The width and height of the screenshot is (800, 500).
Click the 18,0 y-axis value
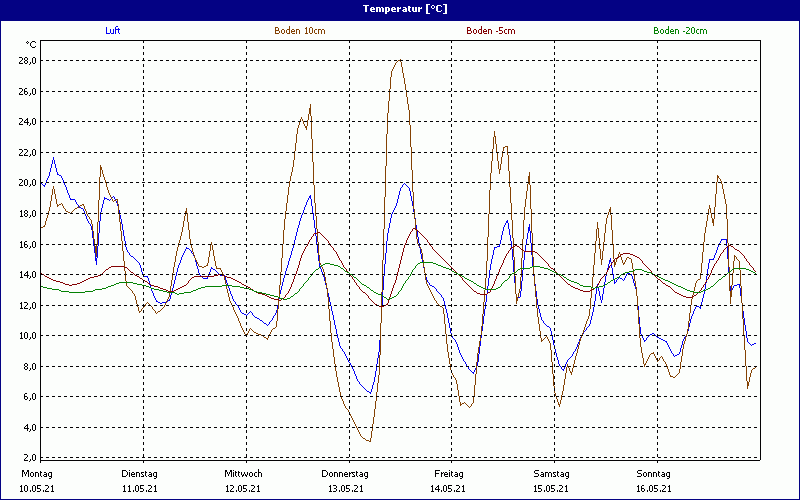click(x=28, y=214)
